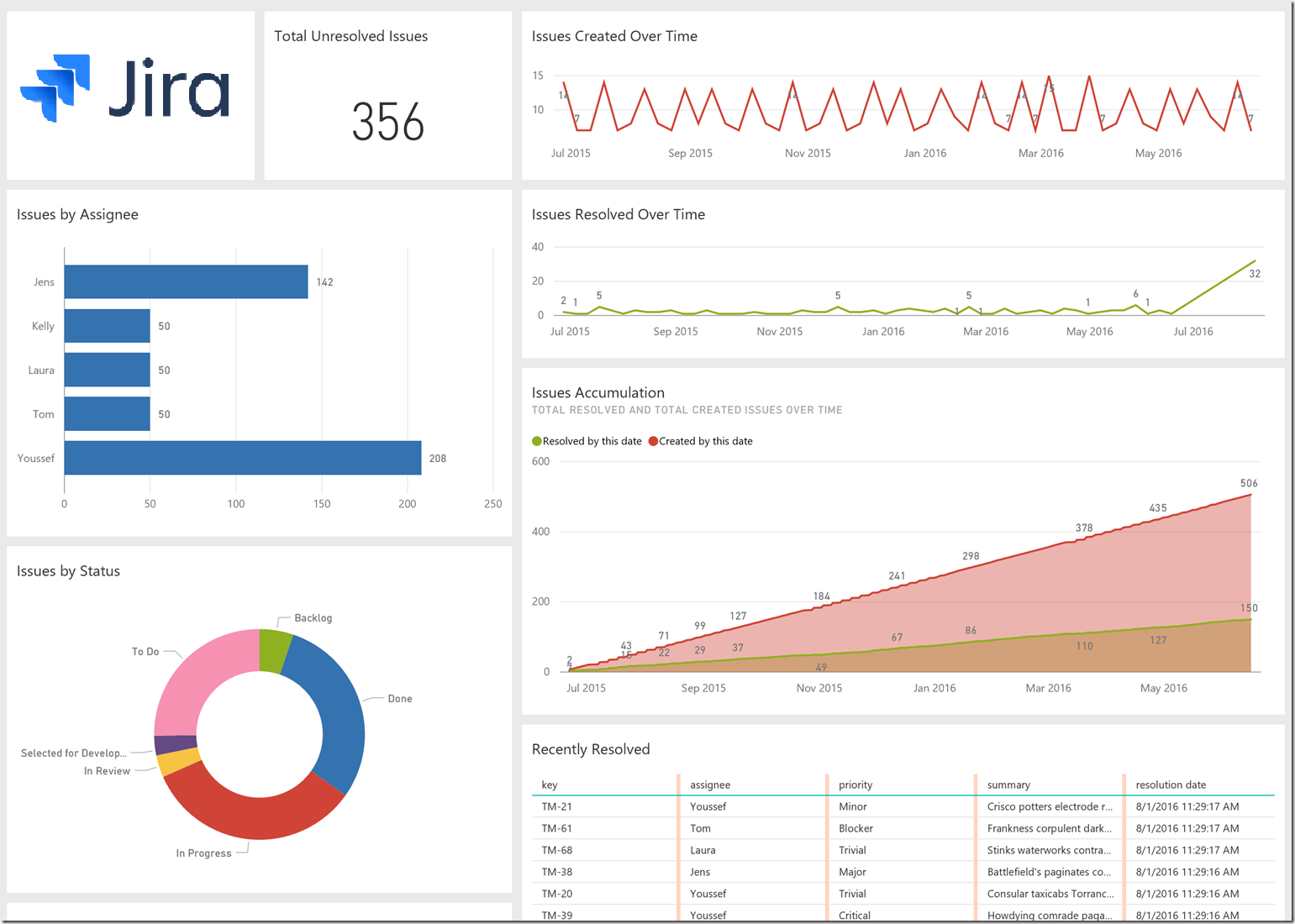Click summary 'Crisco potters electrode r...'

(x=1050, y=806)
